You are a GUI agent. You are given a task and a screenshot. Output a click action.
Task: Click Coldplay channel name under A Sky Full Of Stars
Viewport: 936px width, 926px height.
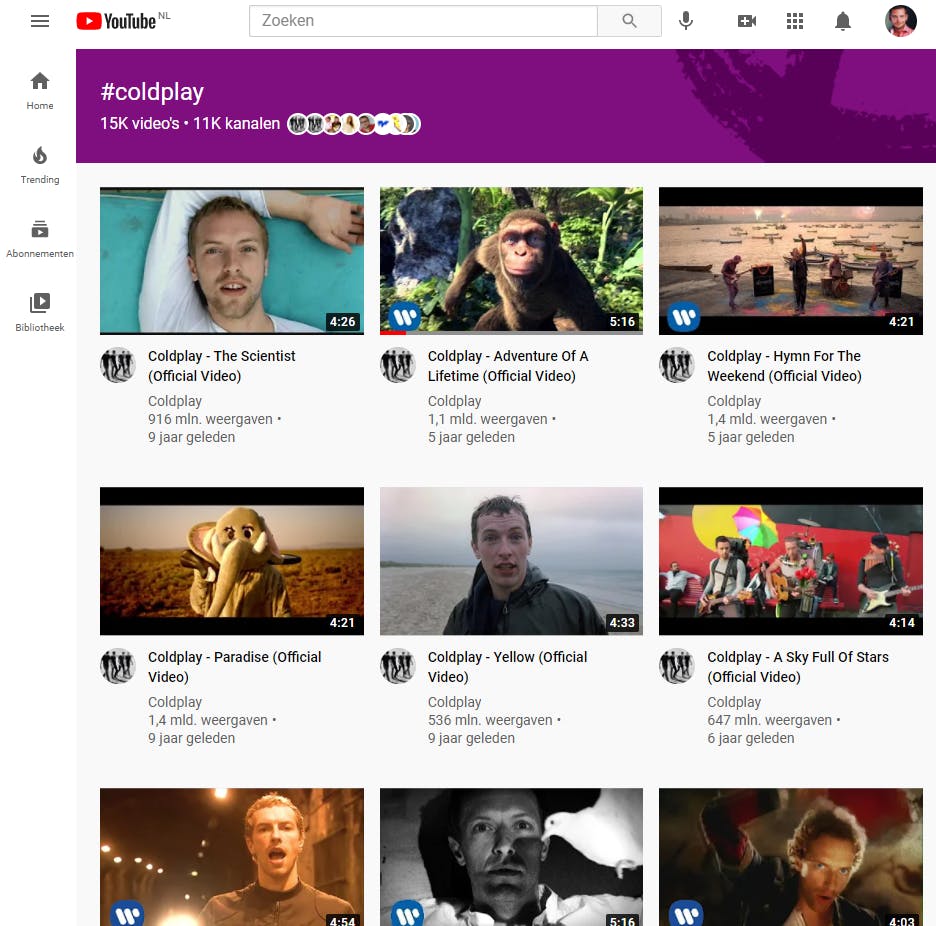[x=734, y=702]
